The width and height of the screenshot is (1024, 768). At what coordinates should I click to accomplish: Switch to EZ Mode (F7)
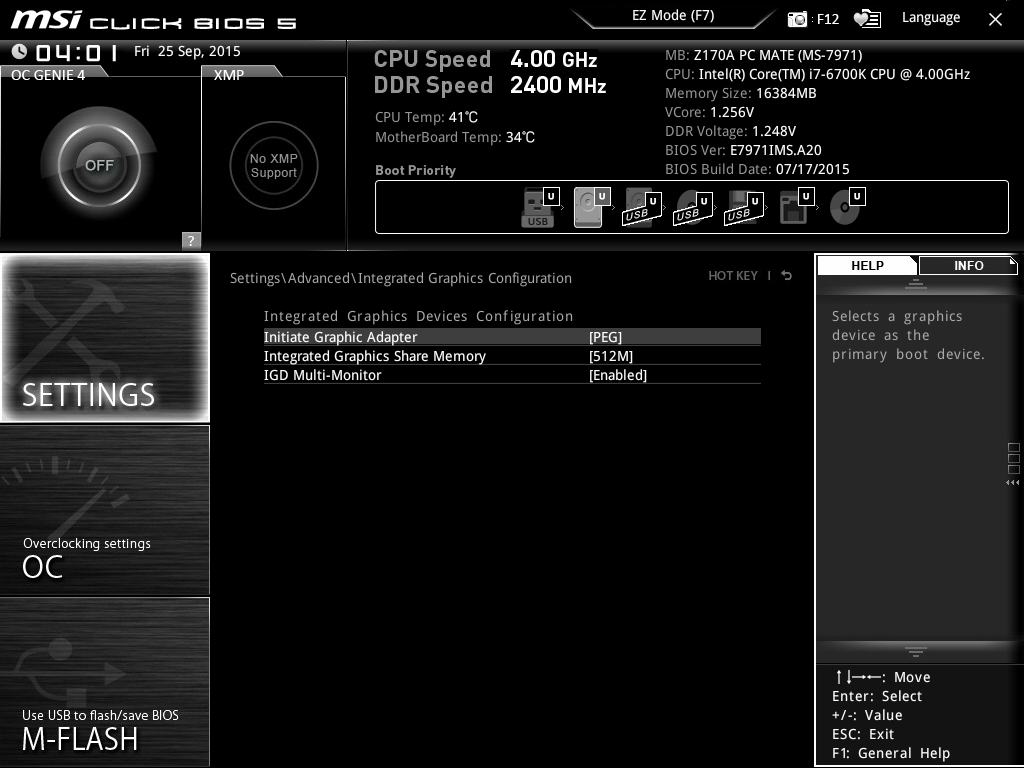pyautogui.click(x=673, y=16)
